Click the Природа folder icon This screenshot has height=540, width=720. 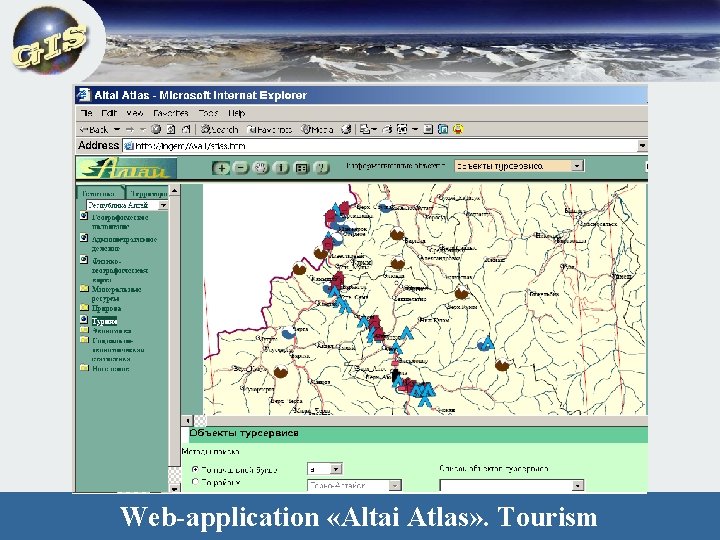(x=84, y=307)
